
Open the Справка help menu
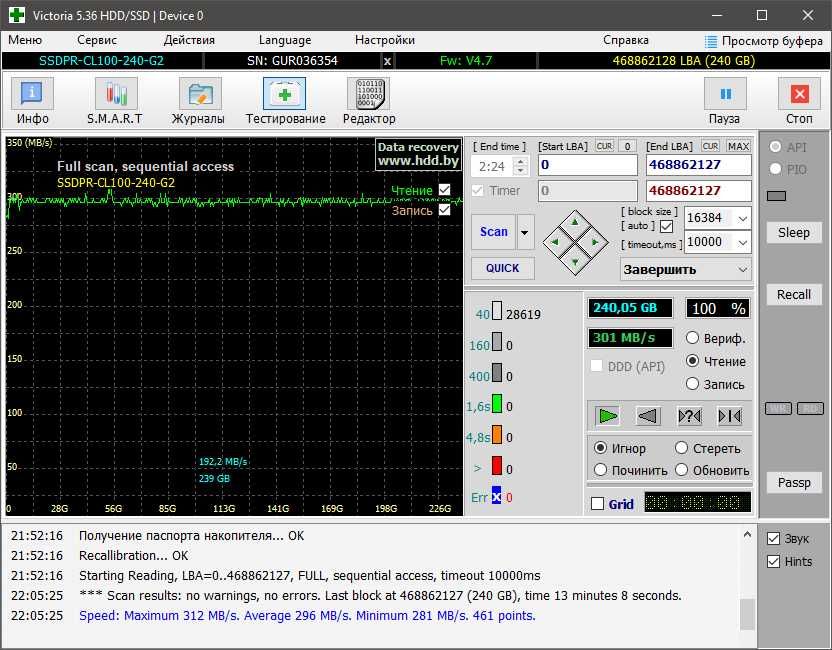tap(626, 40)
